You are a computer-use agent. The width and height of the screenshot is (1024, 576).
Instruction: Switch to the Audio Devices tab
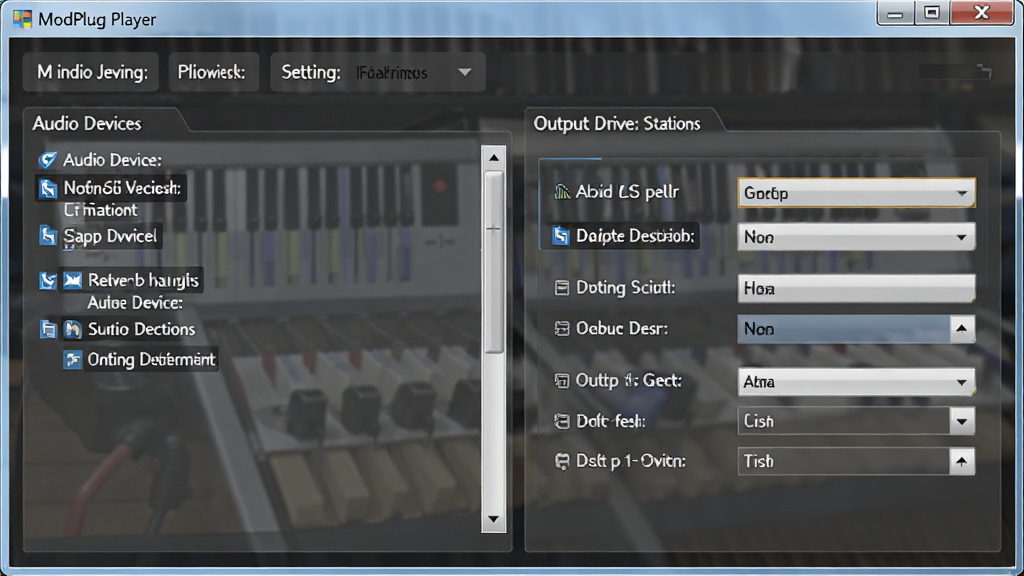(x=87, y=123)
